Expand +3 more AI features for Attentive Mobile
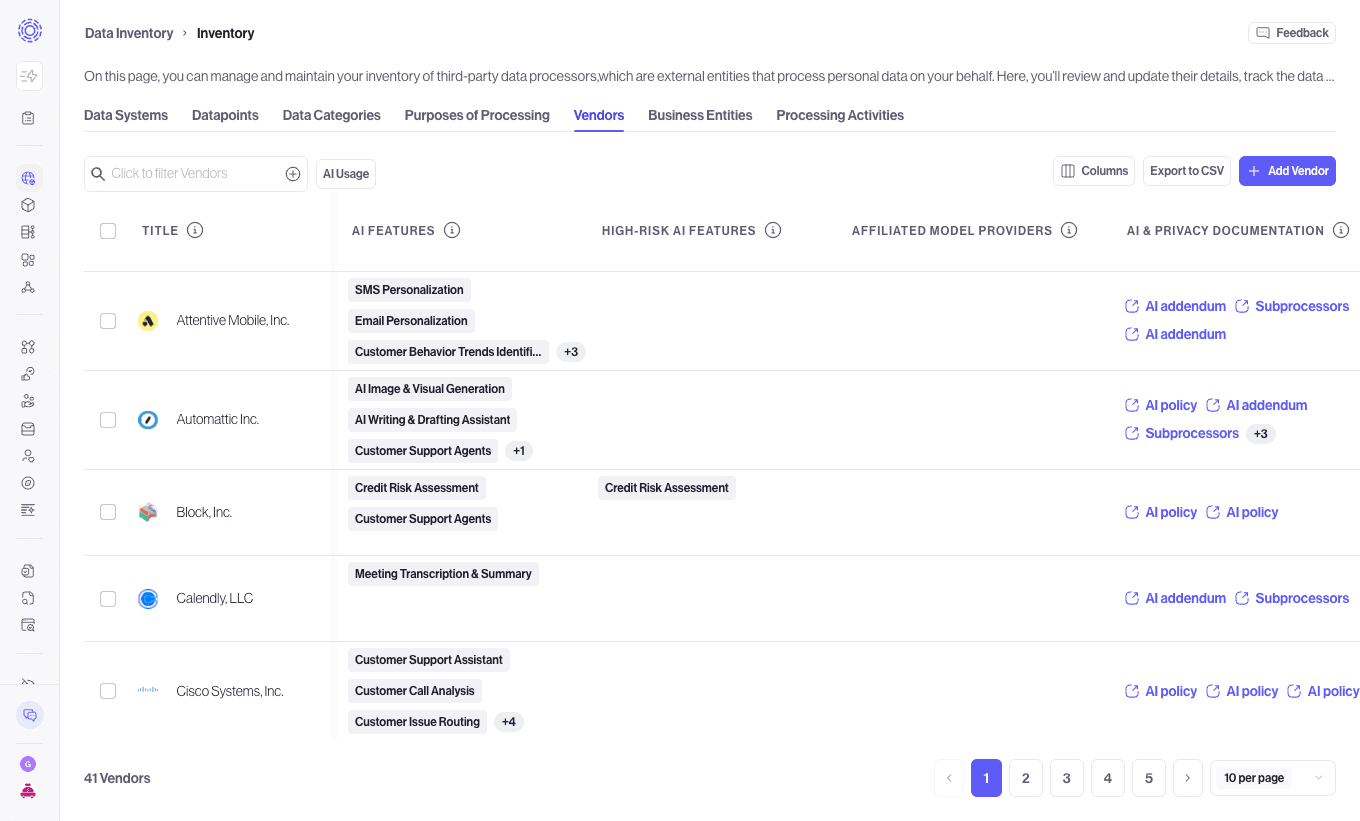This screenshot has width=1360, height=821. (571, 352)
